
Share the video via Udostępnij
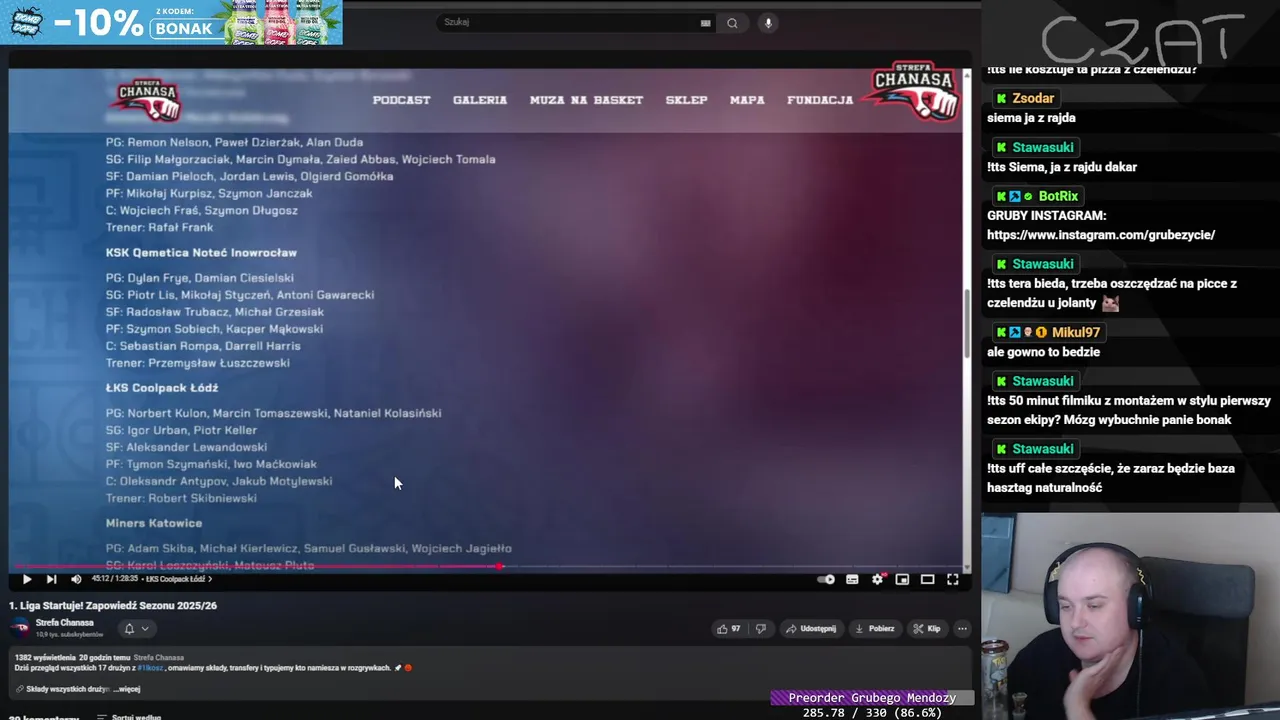coord(811,629)
